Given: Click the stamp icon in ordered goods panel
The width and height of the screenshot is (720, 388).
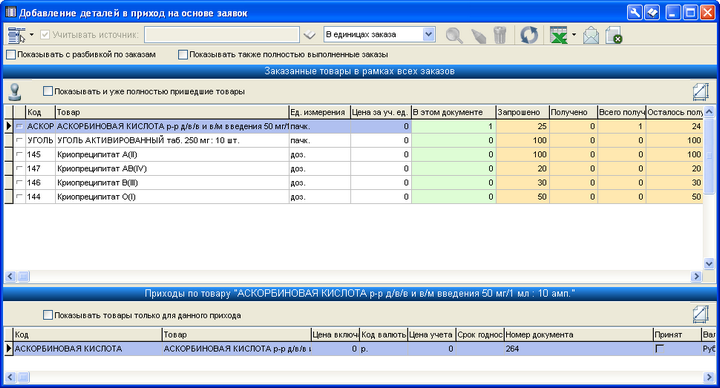Looking at the screenshot, I should click(x=15, y=92).
